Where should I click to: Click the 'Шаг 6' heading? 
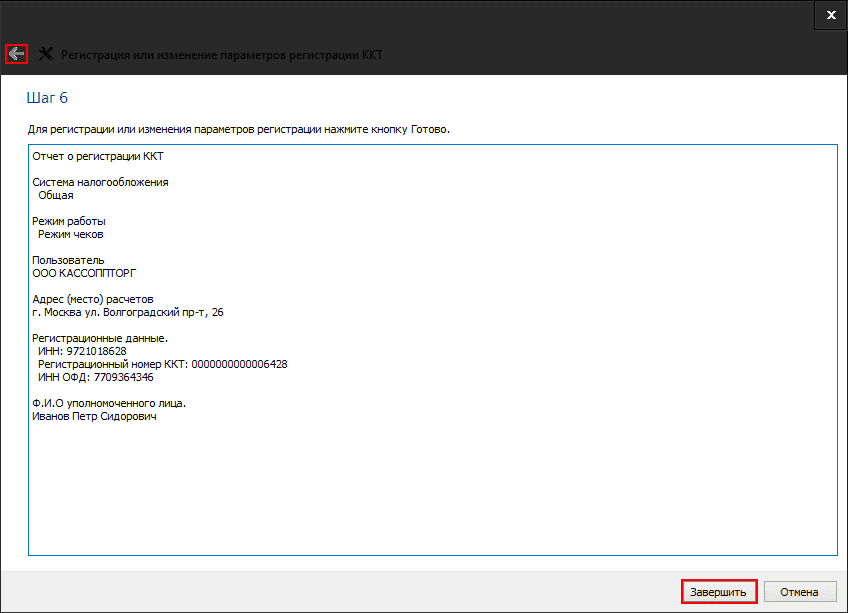[x=47, y=98]
